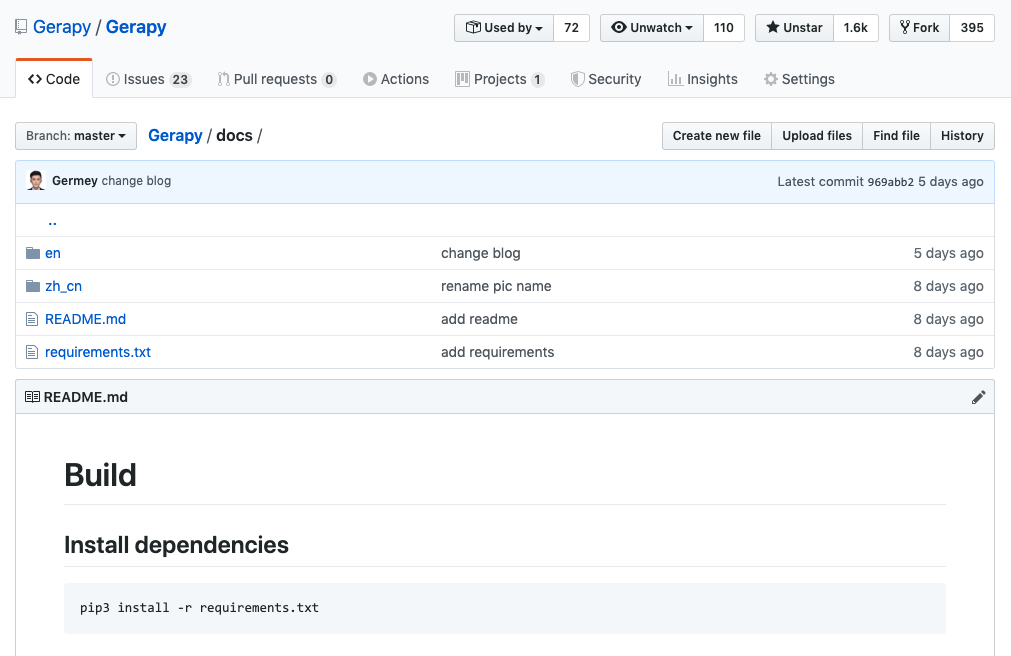Click the folder icon for en
The image size is (1011, 656).
click(33, 253)
